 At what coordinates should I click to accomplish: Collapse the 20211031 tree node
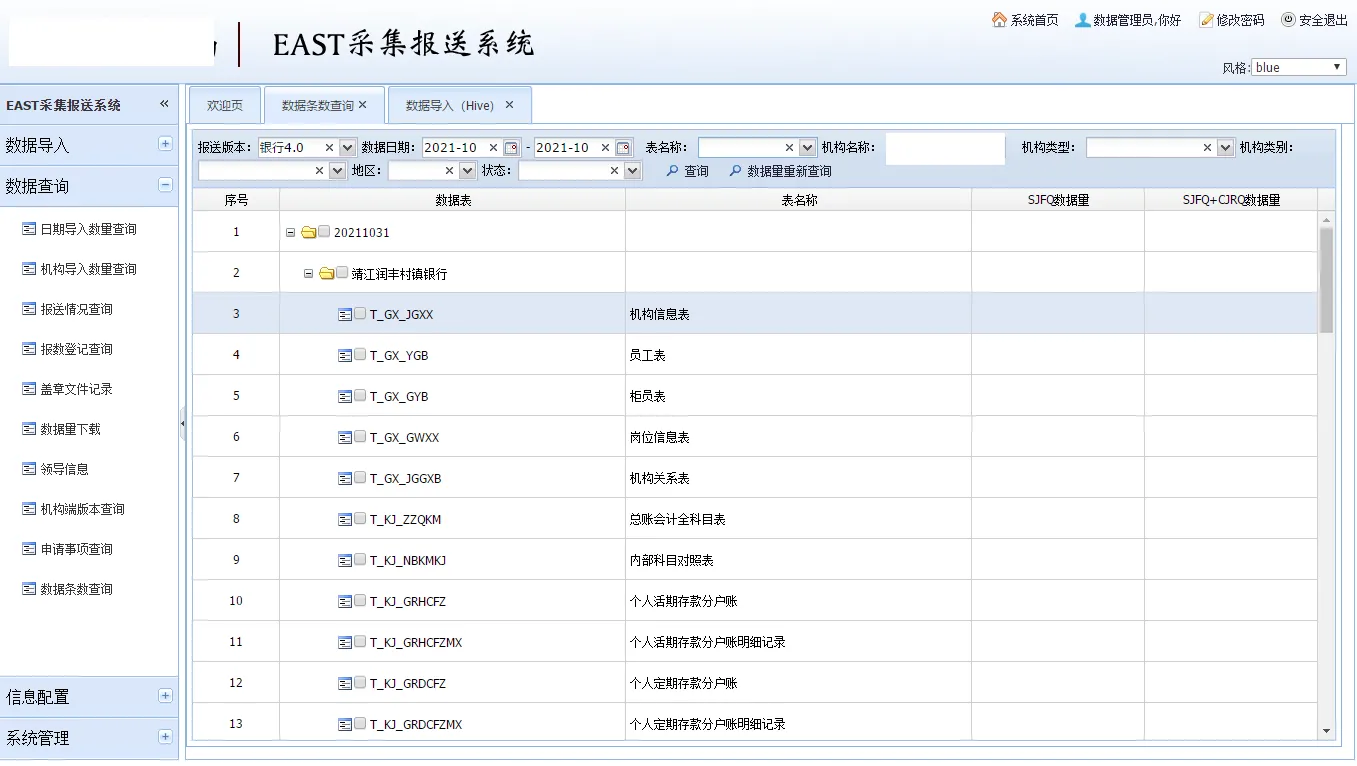[290, 232]
